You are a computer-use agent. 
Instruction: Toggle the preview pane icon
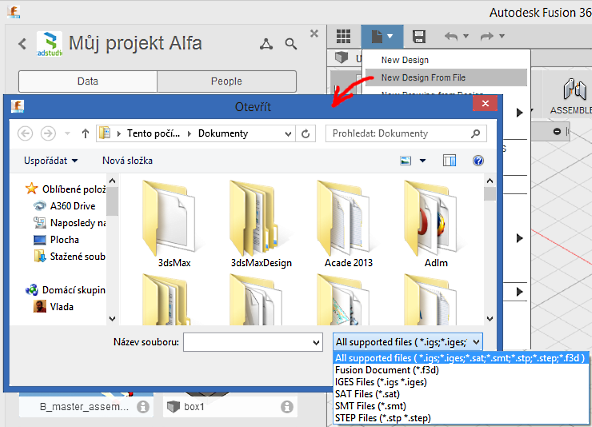pos(449,161)
